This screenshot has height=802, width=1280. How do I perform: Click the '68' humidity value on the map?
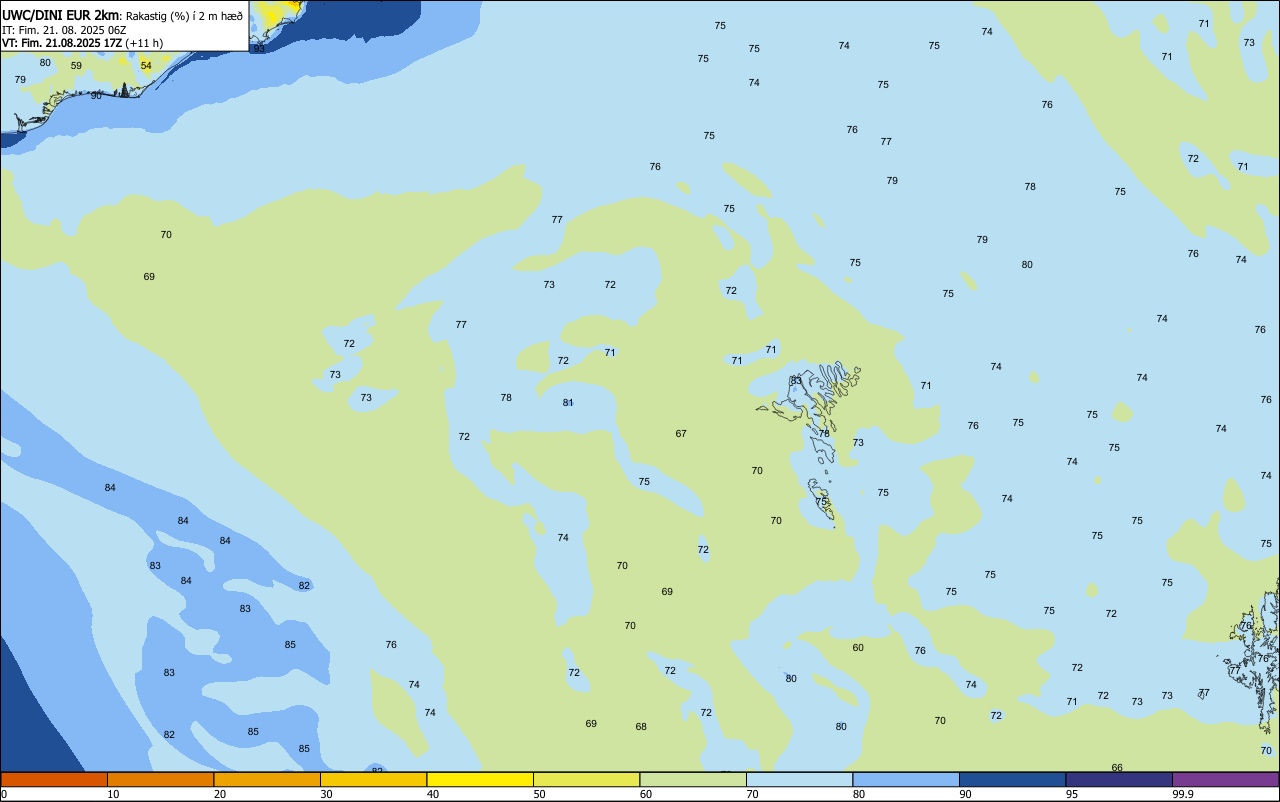(x=641, y=727)
